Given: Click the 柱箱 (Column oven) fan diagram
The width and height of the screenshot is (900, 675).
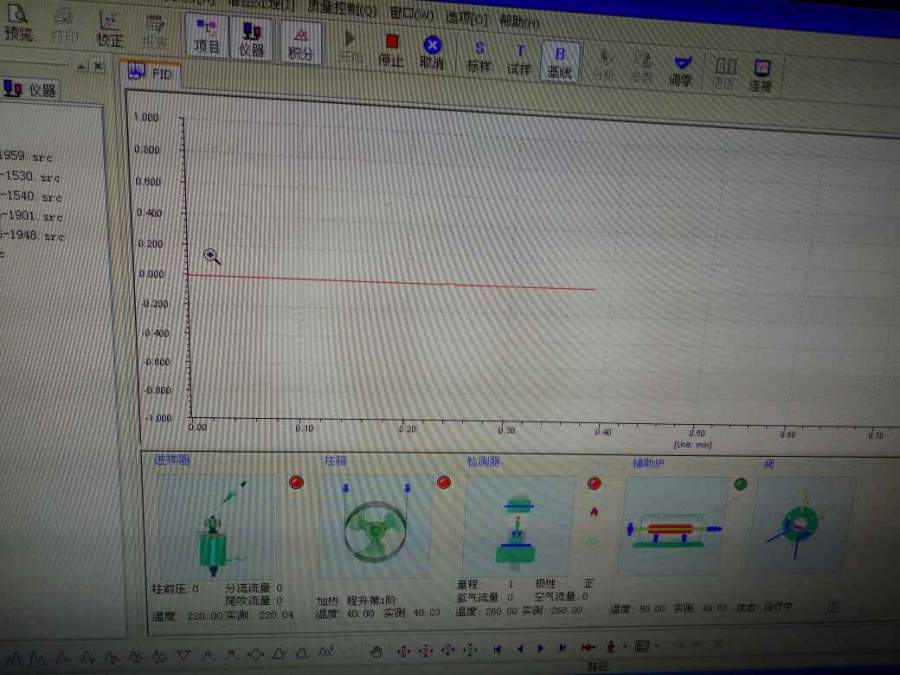Looking at the screenshot, I should click(374, 528).
